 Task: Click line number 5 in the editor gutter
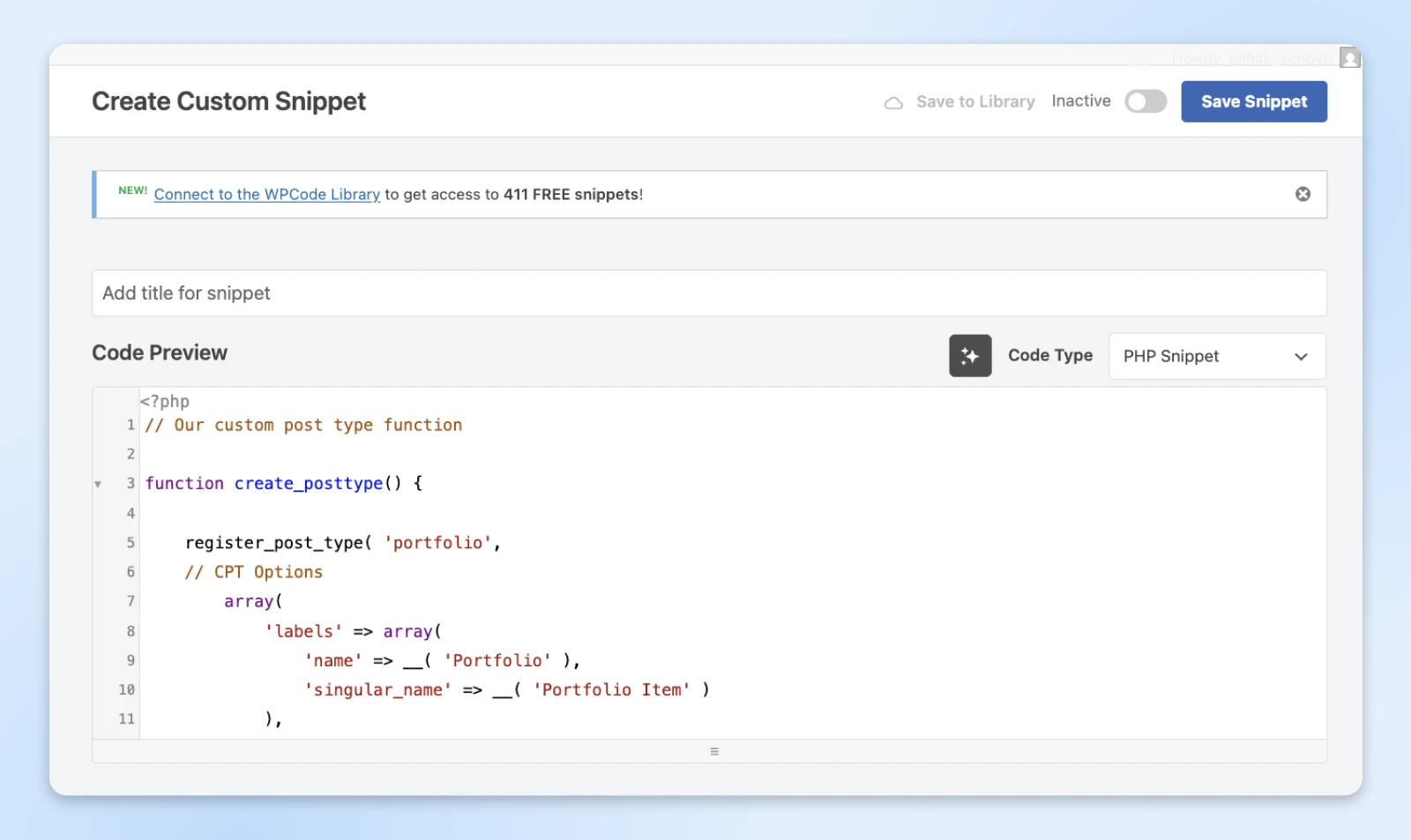click(x=131, y=543)
